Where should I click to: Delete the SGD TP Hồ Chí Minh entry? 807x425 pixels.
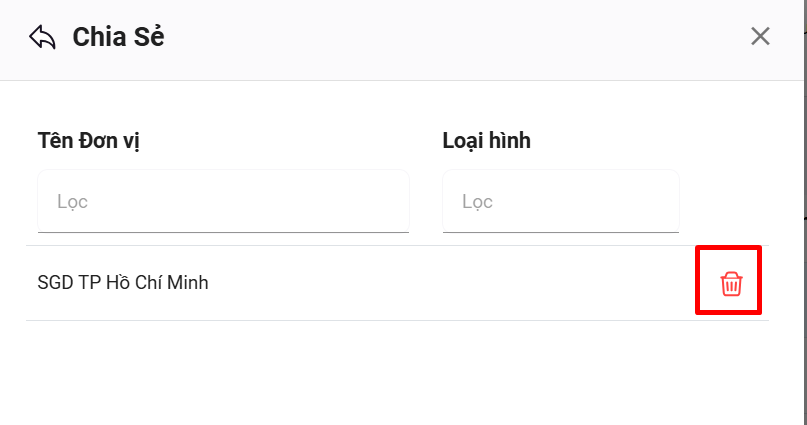pyautogui.click(x=731, y=284)
